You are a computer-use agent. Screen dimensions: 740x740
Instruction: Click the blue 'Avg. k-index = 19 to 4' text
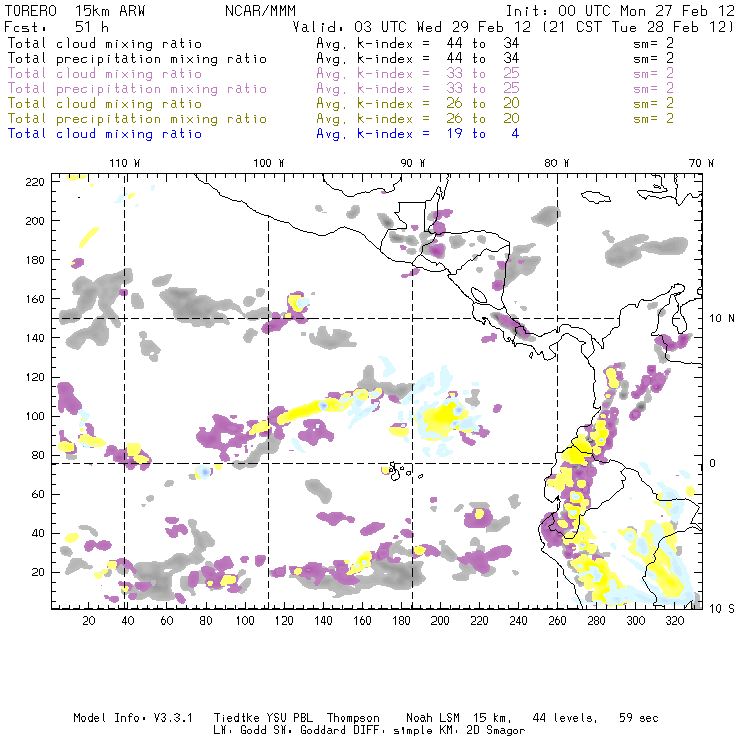(x=418, y=134)
